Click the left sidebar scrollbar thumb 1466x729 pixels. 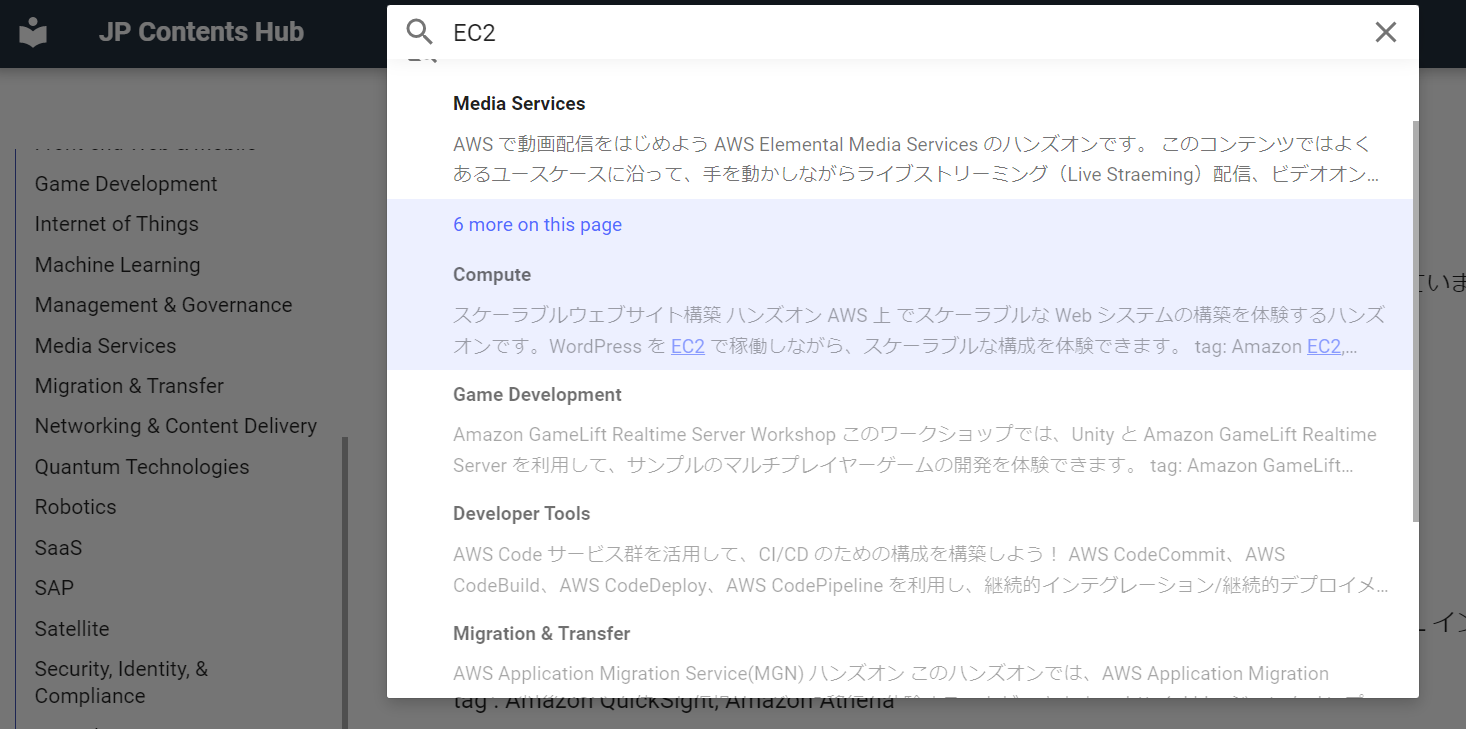pos(346,582)
